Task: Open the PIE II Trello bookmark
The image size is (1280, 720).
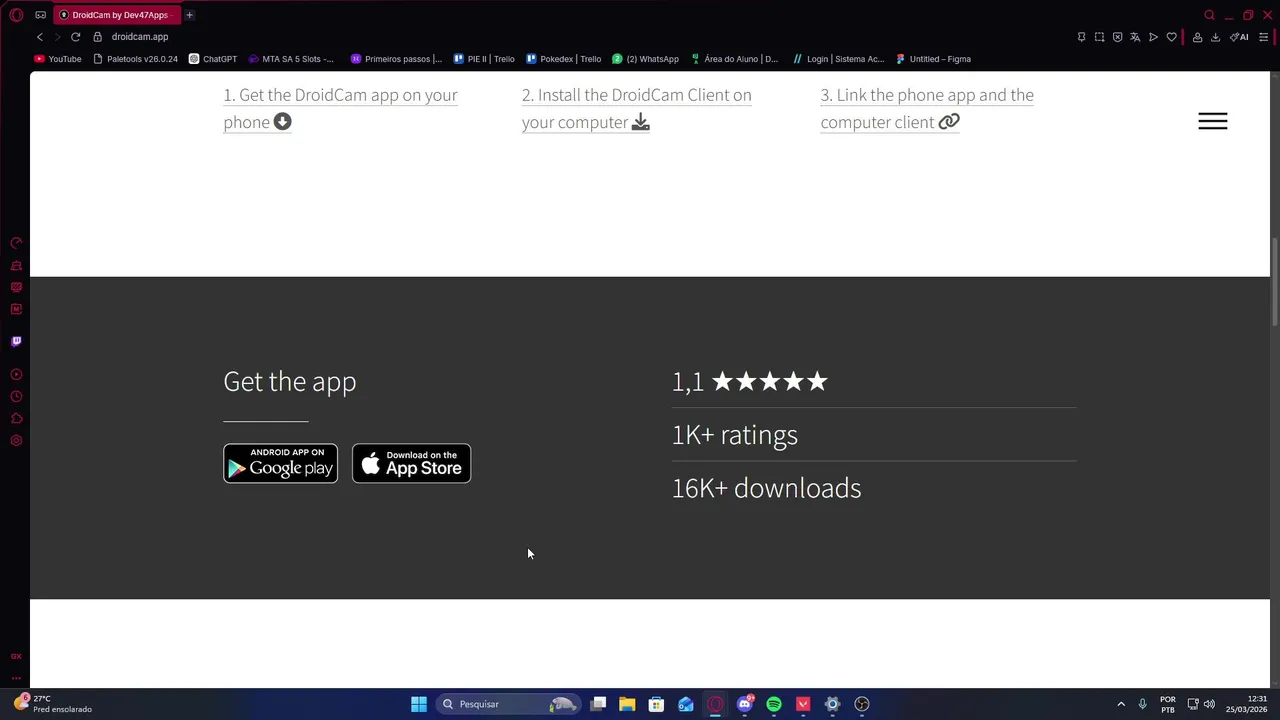Action: point(484,59)
